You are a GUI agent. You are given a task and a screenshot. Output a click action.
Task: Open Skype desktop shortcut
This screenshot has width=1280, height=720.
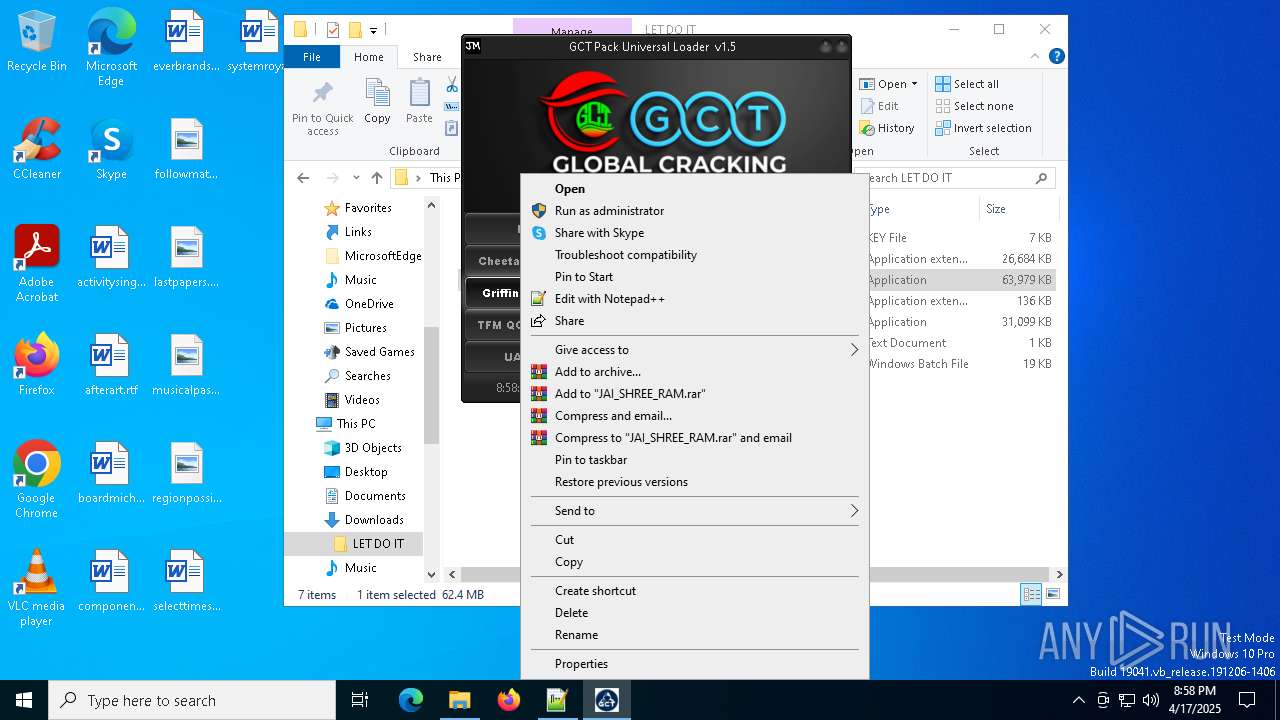(111, 150)
